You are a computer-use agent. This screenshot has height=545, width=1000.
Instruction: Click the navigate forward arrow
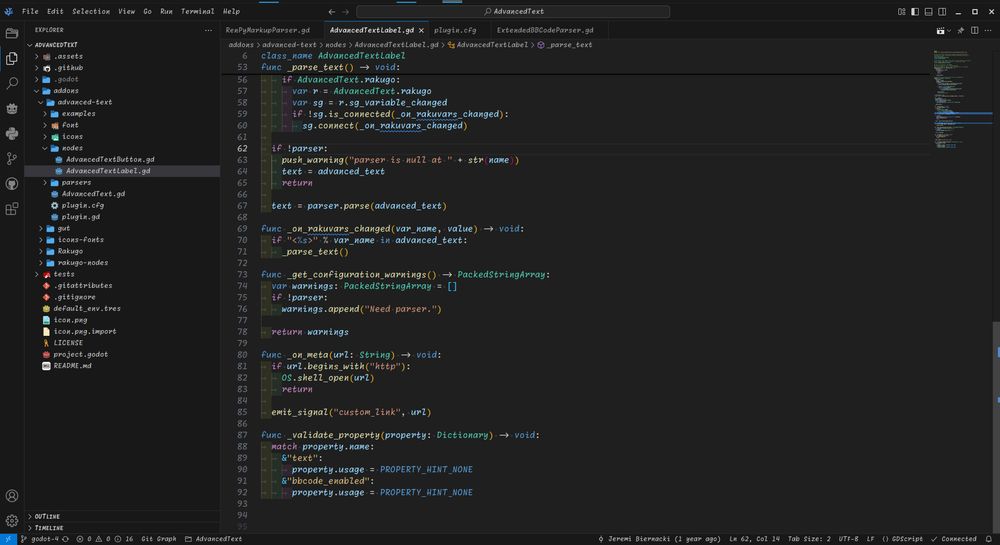click(346, 11)
